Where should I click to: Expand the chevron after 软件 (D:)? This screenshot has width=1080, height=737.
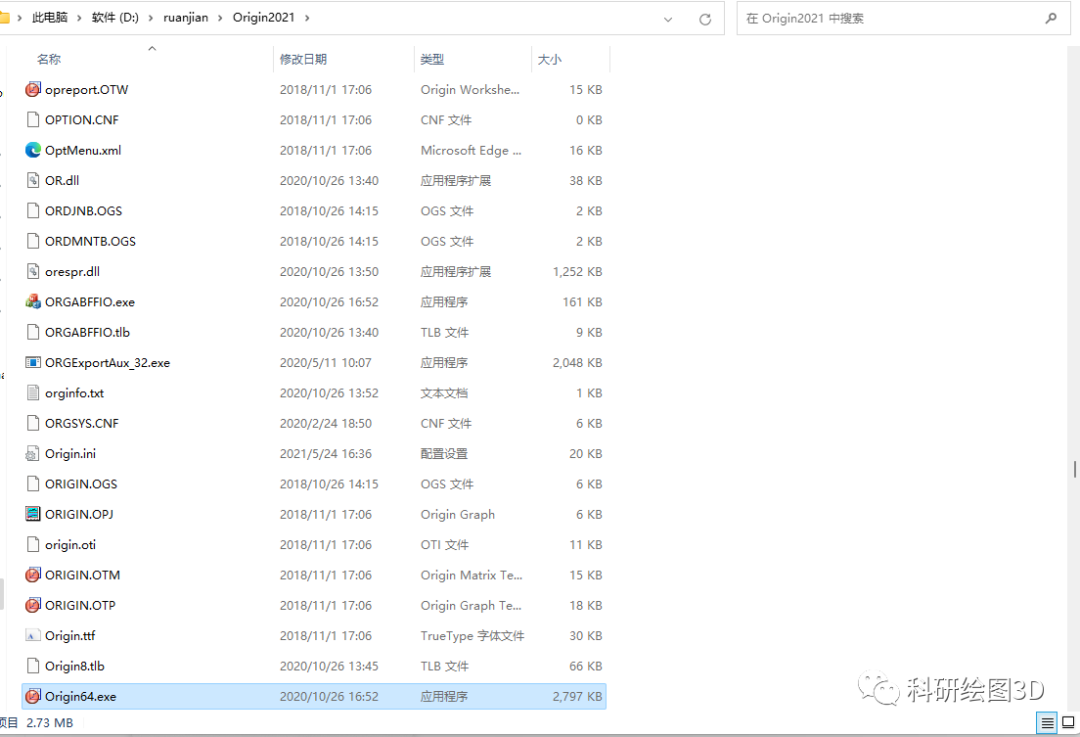pyautogui.click(x=150, y=18)
